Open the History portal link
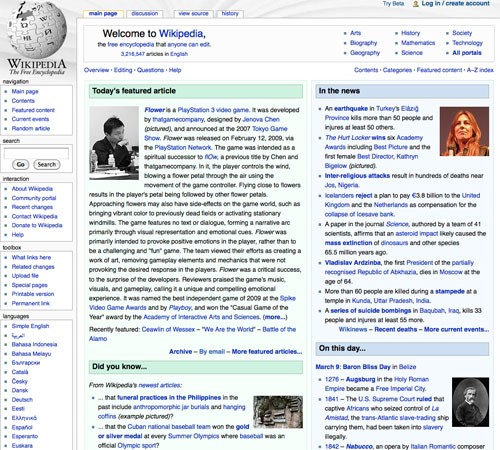 410,33
